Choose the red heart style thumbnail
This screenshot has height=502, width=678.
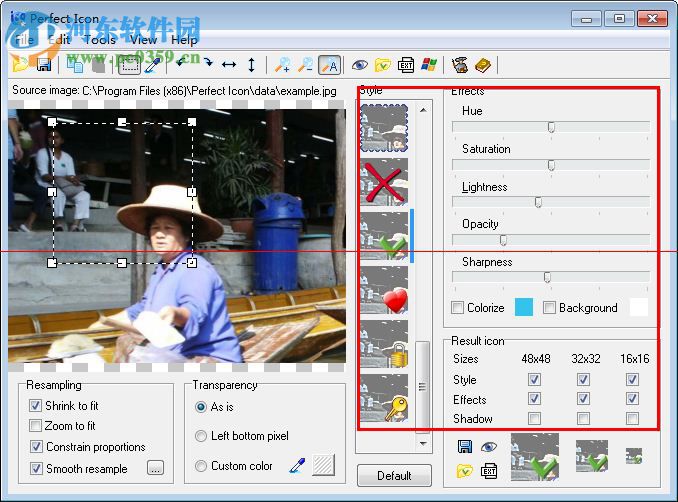[384, 292]
